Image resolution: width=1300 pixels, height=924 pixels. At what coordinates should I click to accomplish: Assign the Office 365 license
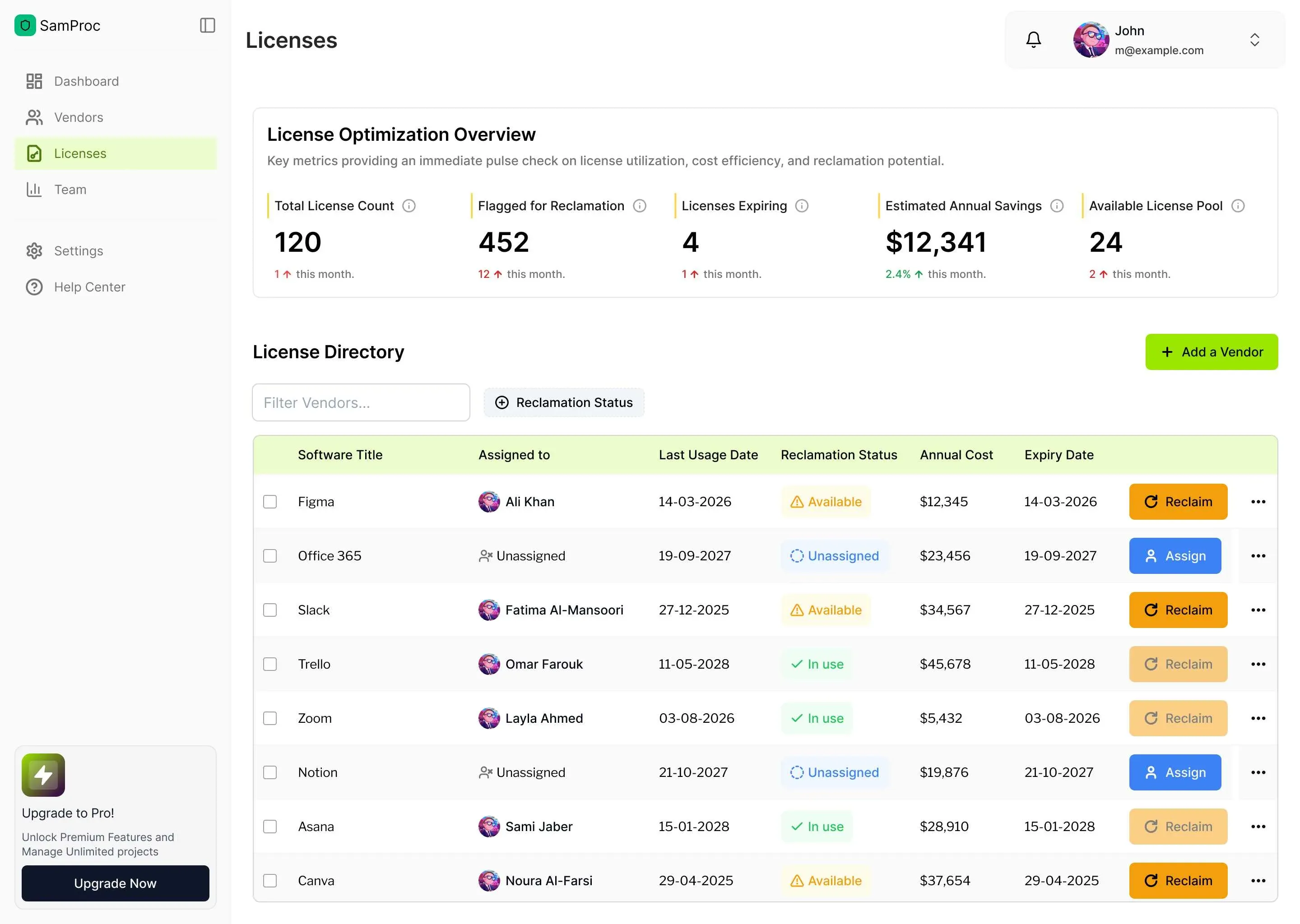(1175, 556)
